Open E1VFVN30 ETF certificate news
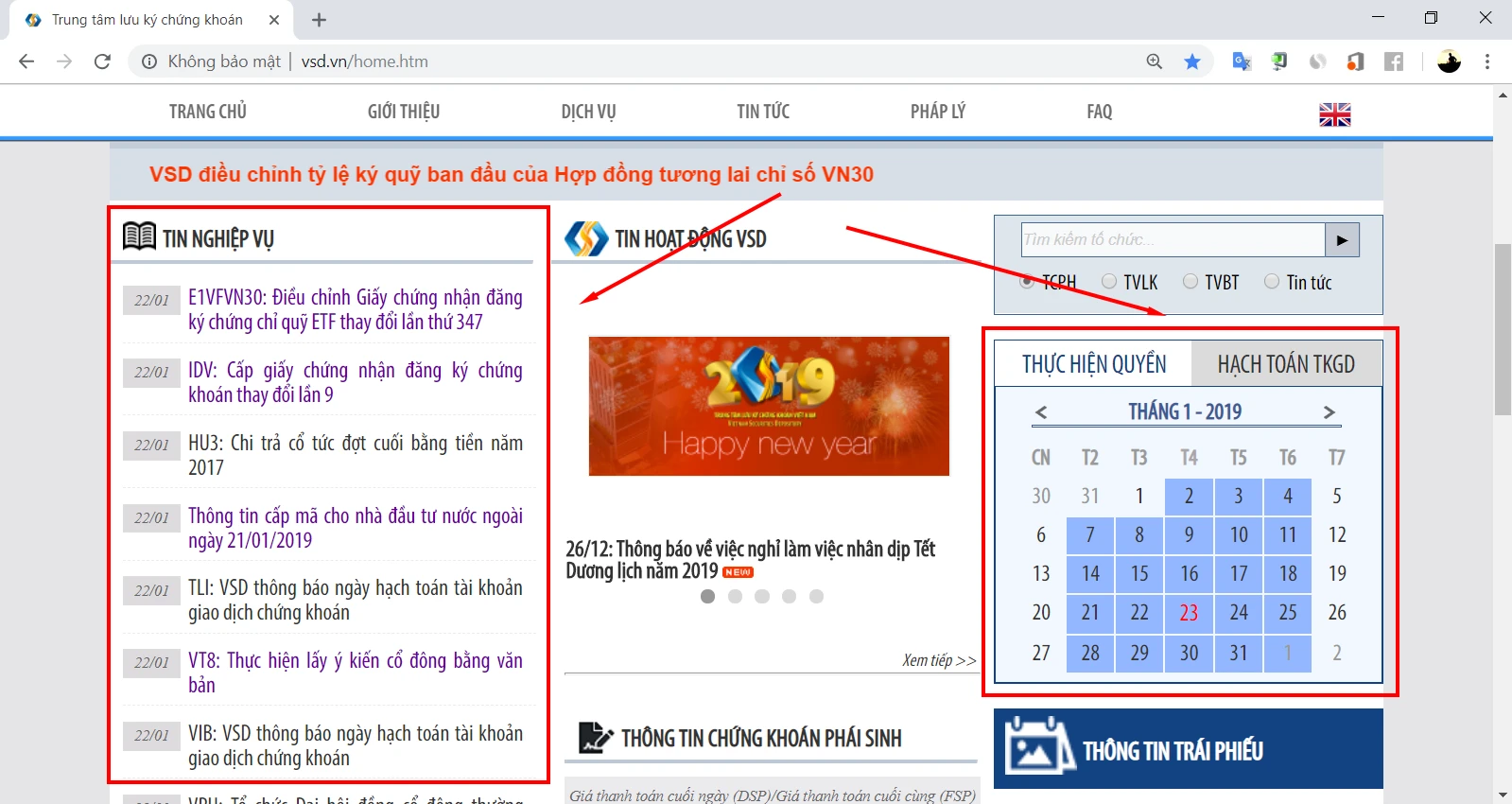This screenshot has height=804, width=1512. (356, 309)
